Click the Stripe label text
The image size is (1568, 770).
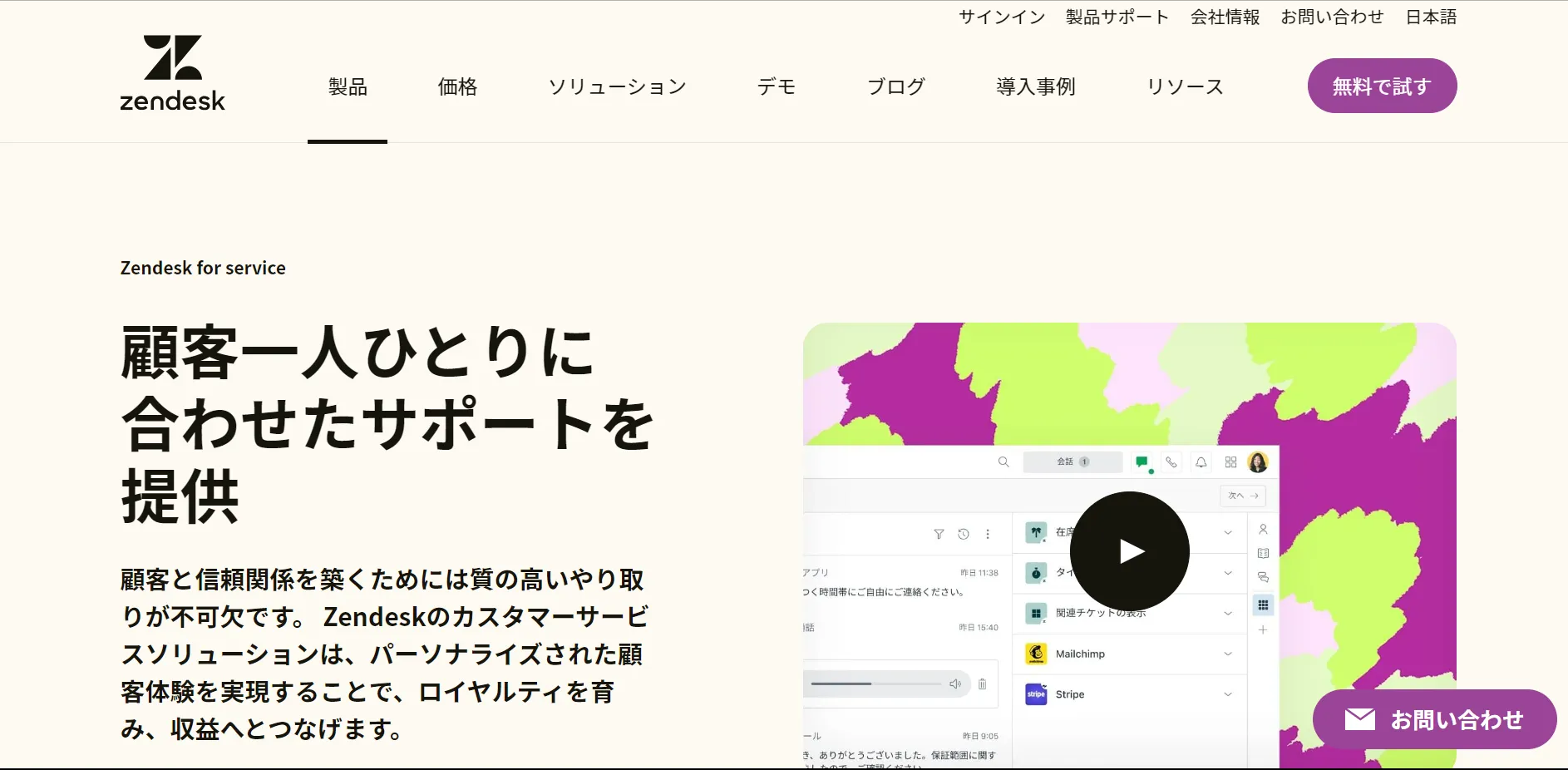[x=1070, y=694]
